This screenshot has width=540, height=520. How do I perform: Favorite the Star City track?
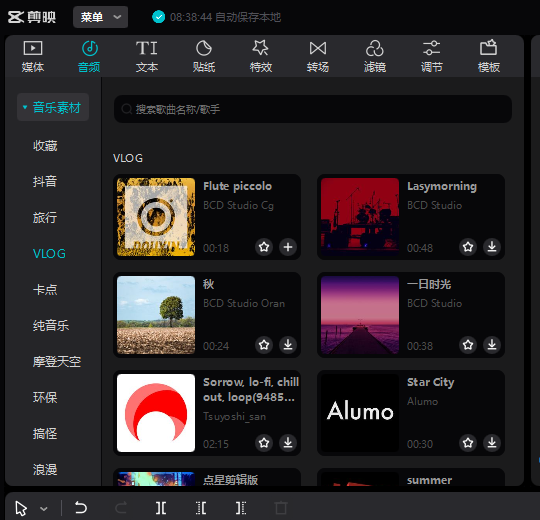(x=468, y=443)
